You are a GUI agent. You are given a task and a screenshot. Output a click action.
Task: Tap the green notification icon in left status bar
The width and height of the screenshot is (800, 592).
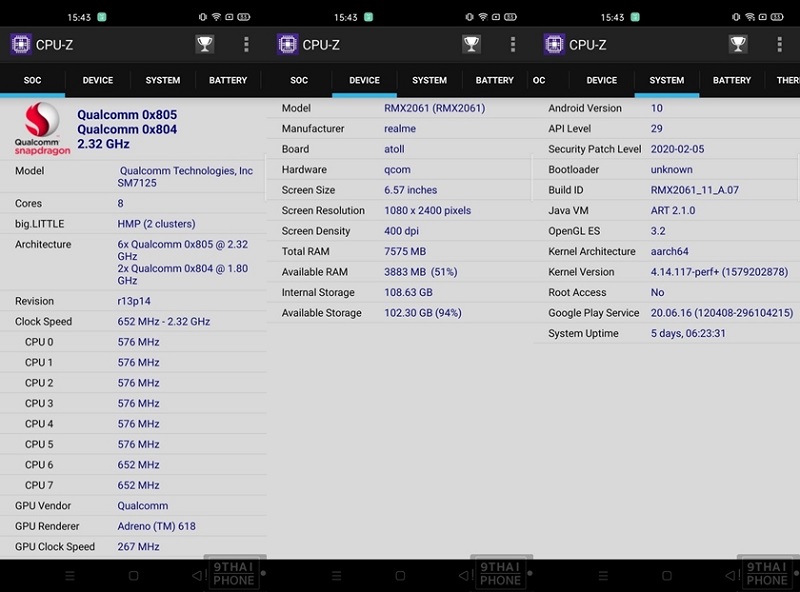[102, 17]
